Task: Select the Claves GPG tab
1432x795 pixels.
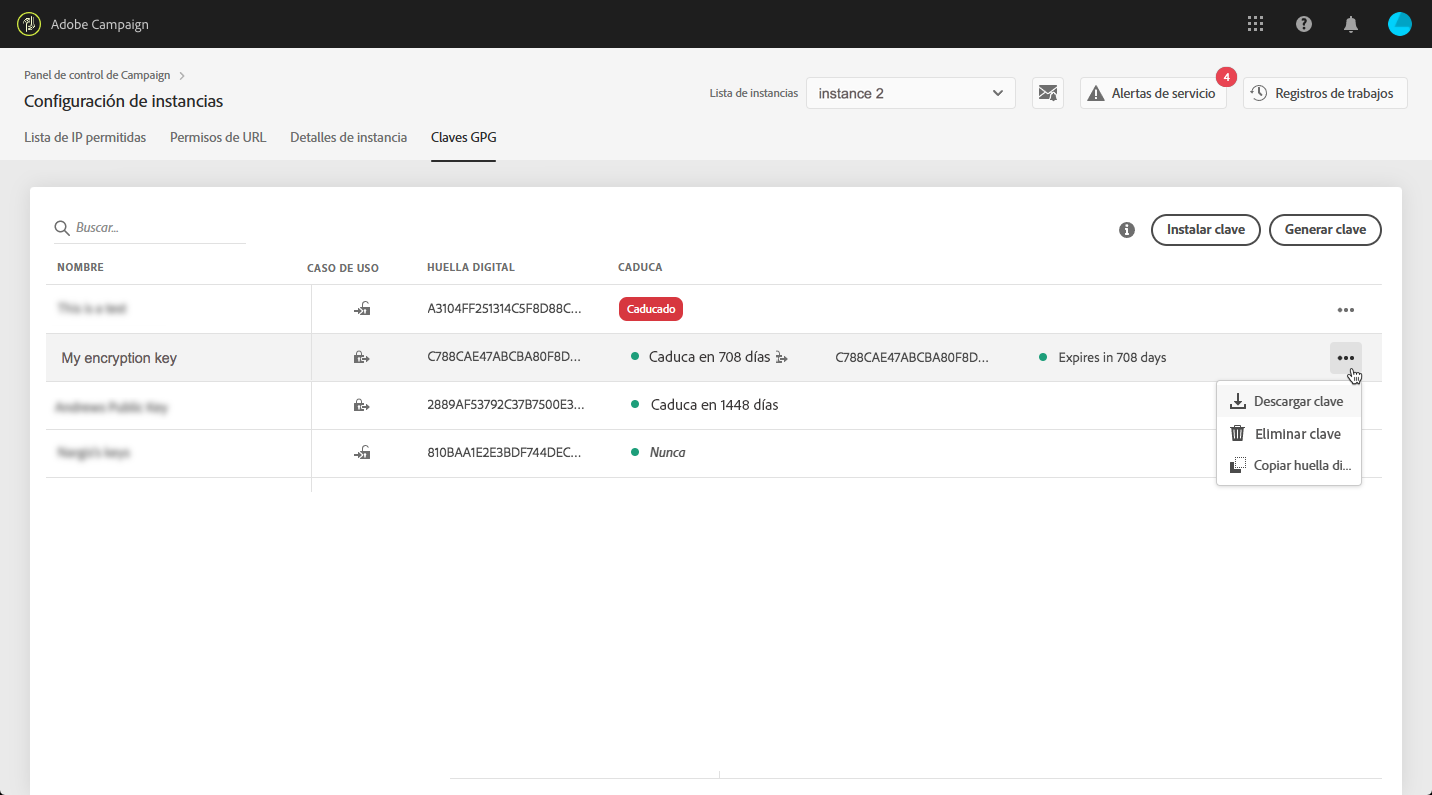Action: [x=464, y=137]
